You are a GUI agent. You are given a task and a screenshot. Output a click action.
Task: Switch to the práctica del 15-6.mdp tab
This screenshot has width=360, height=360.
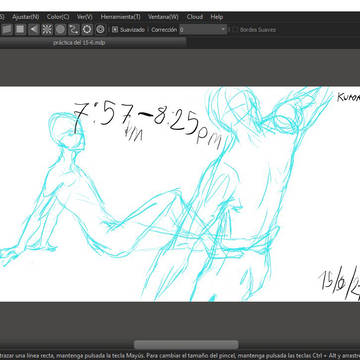pyautogui.click(x=79, y=43)
